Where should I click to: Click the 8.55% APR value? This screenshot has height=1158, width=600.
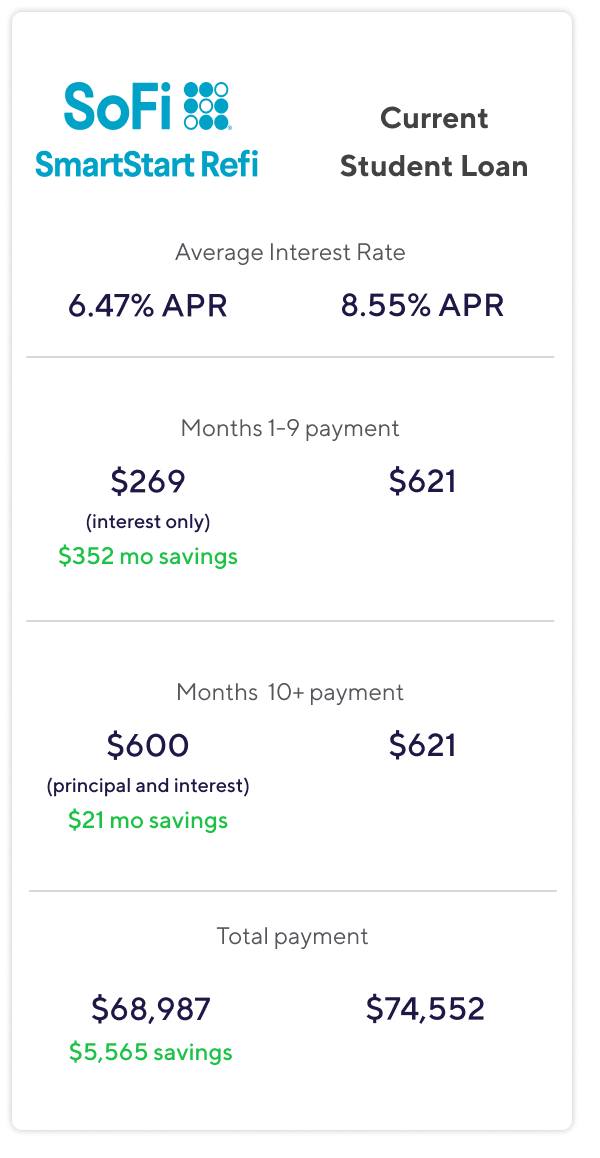tap(422, 306)
